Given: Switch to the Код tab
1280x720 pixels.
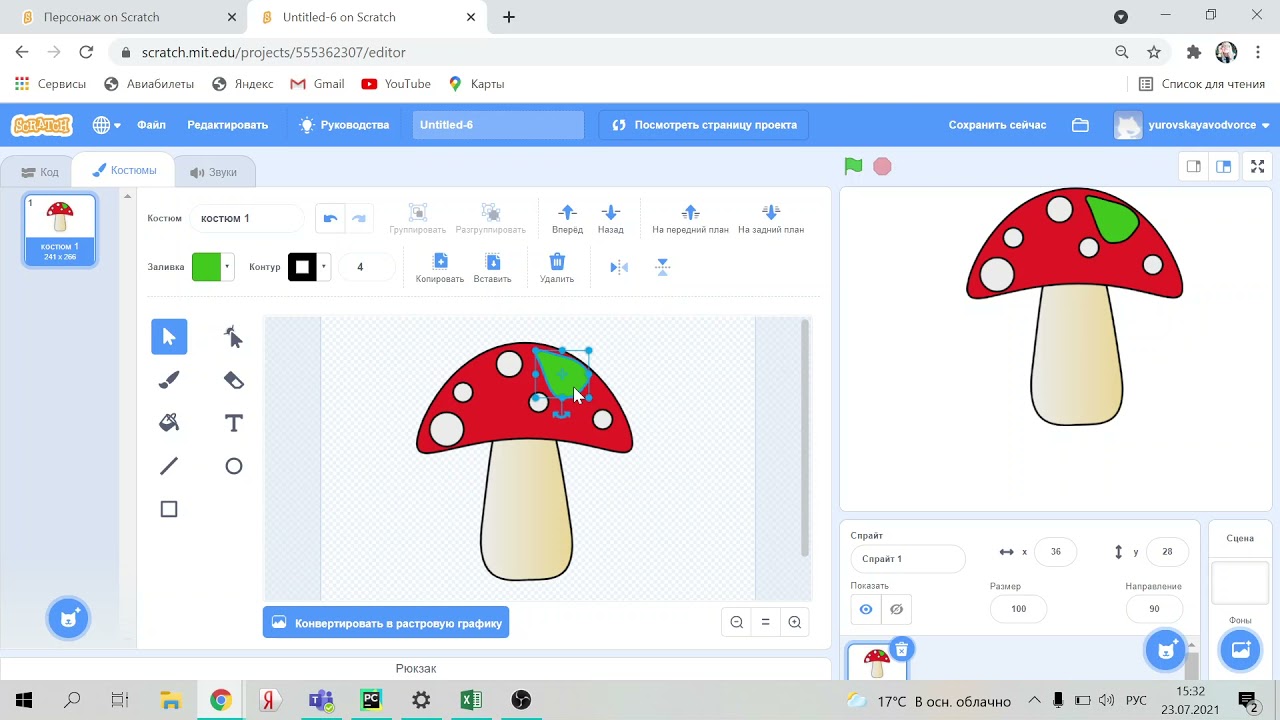Looking at the screenshot, I should coord(40,172).
